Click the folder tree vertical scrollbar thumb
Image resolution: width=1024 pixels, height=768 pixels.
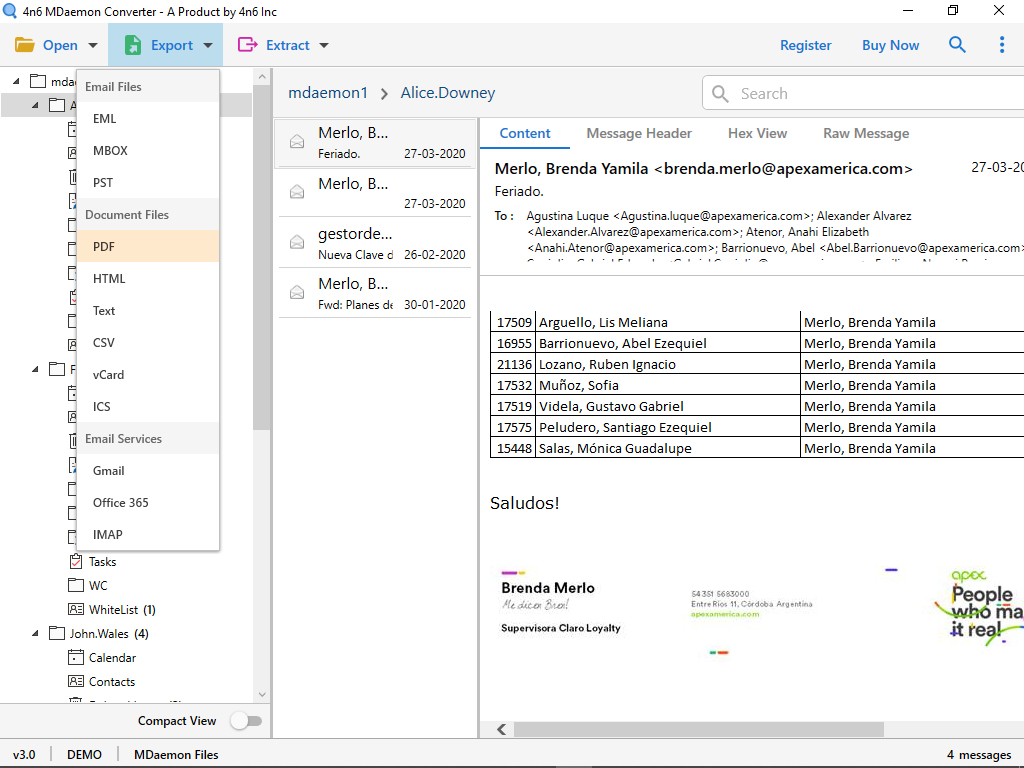262,257
